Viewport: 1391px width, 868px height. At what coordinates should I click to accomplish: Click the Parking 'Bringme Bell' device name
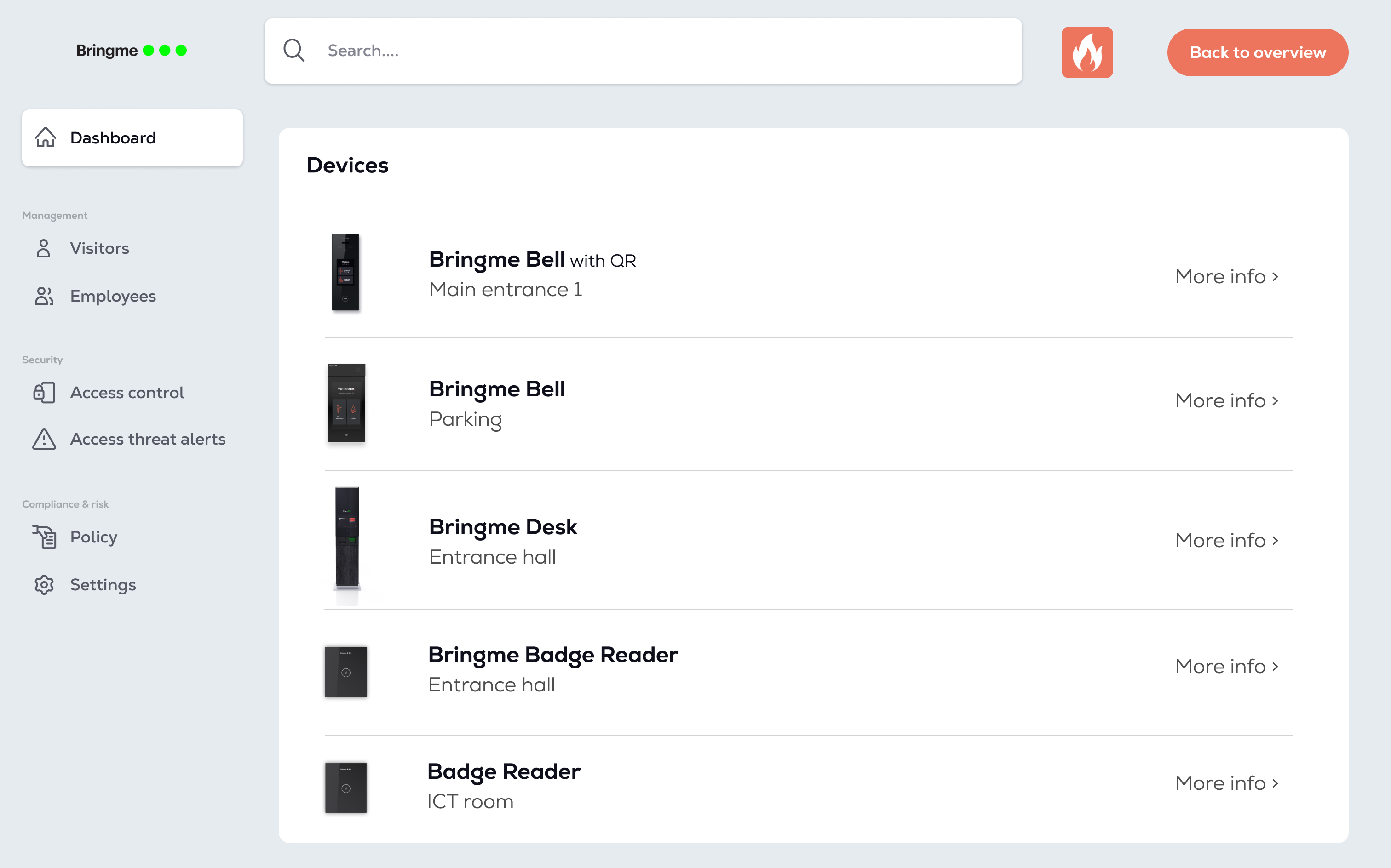(497, 390)
